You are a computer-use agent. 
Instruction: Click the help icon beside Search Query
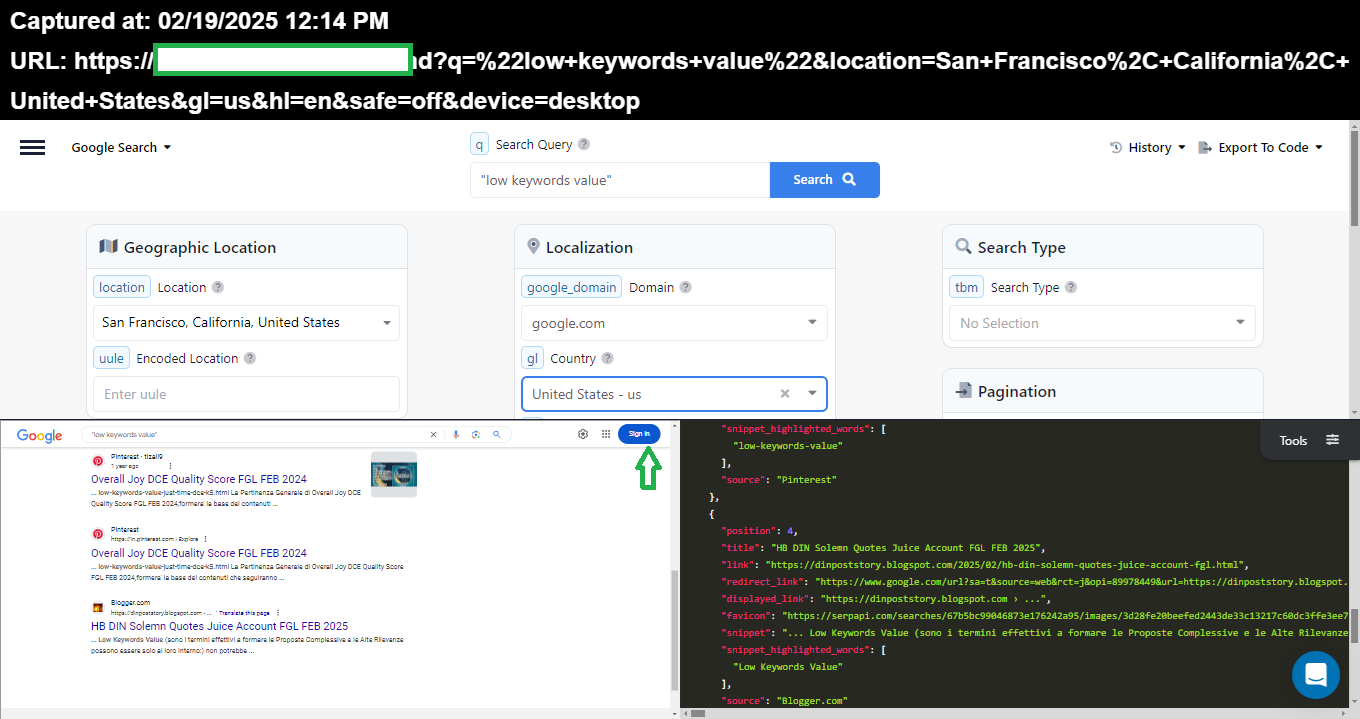[584, 144]
